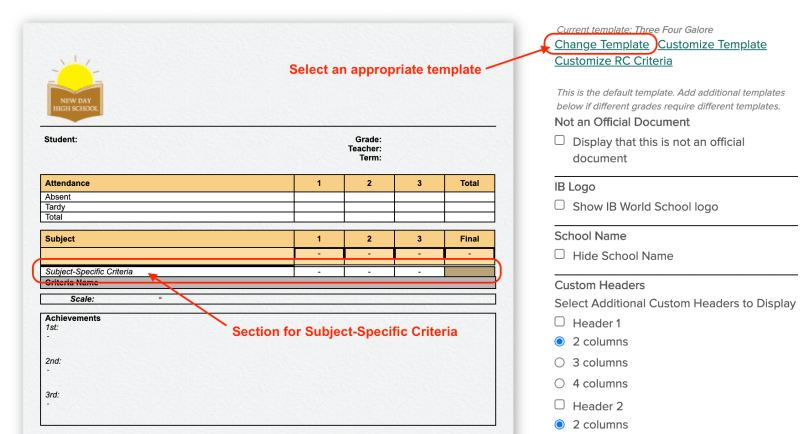
Task: Enable 'not an official document' checkbox
Action: [x=560, y=140]
